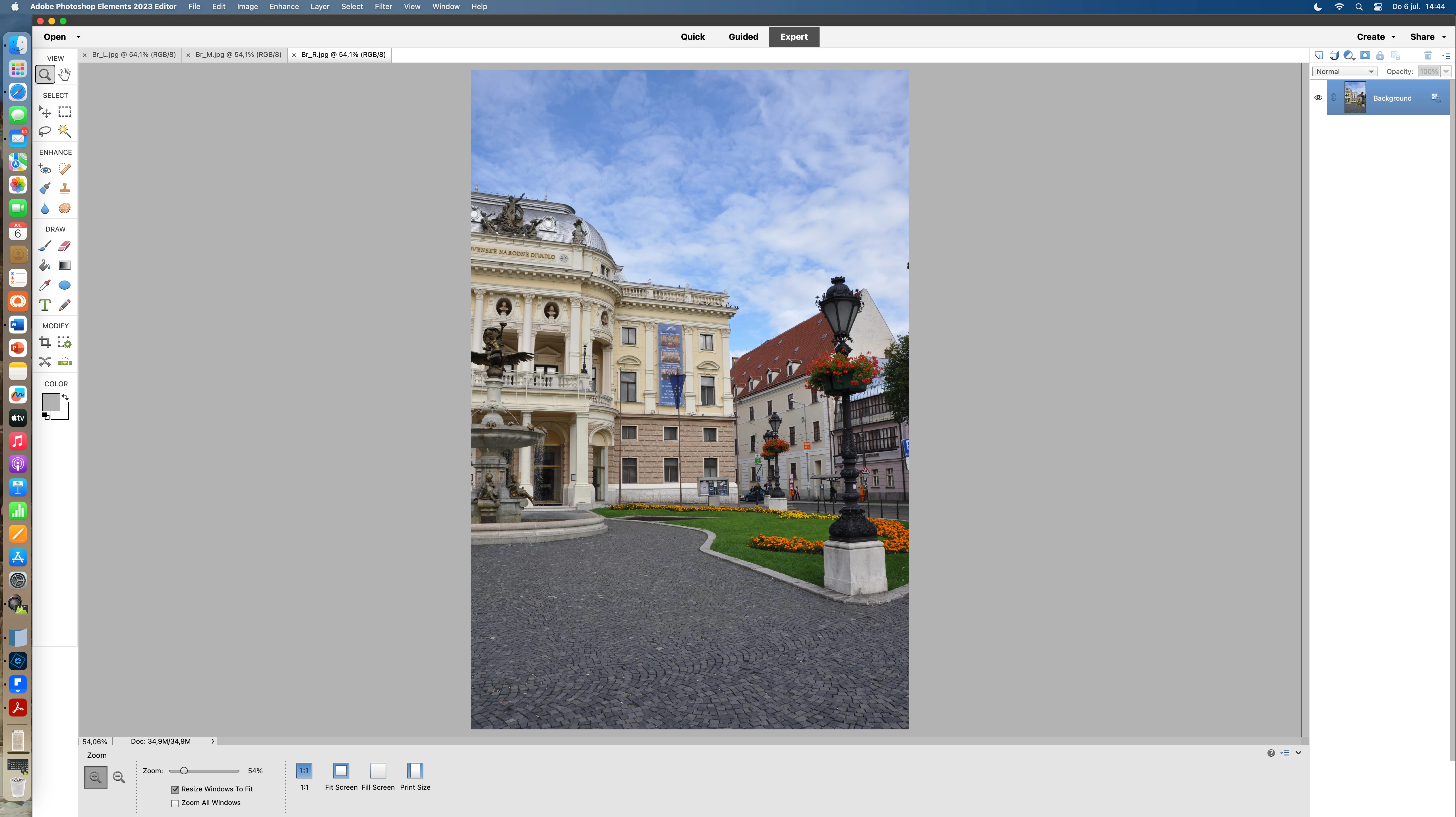
Task: Activate the Horizontal Type tool
Action: click(x=45, y=305)
